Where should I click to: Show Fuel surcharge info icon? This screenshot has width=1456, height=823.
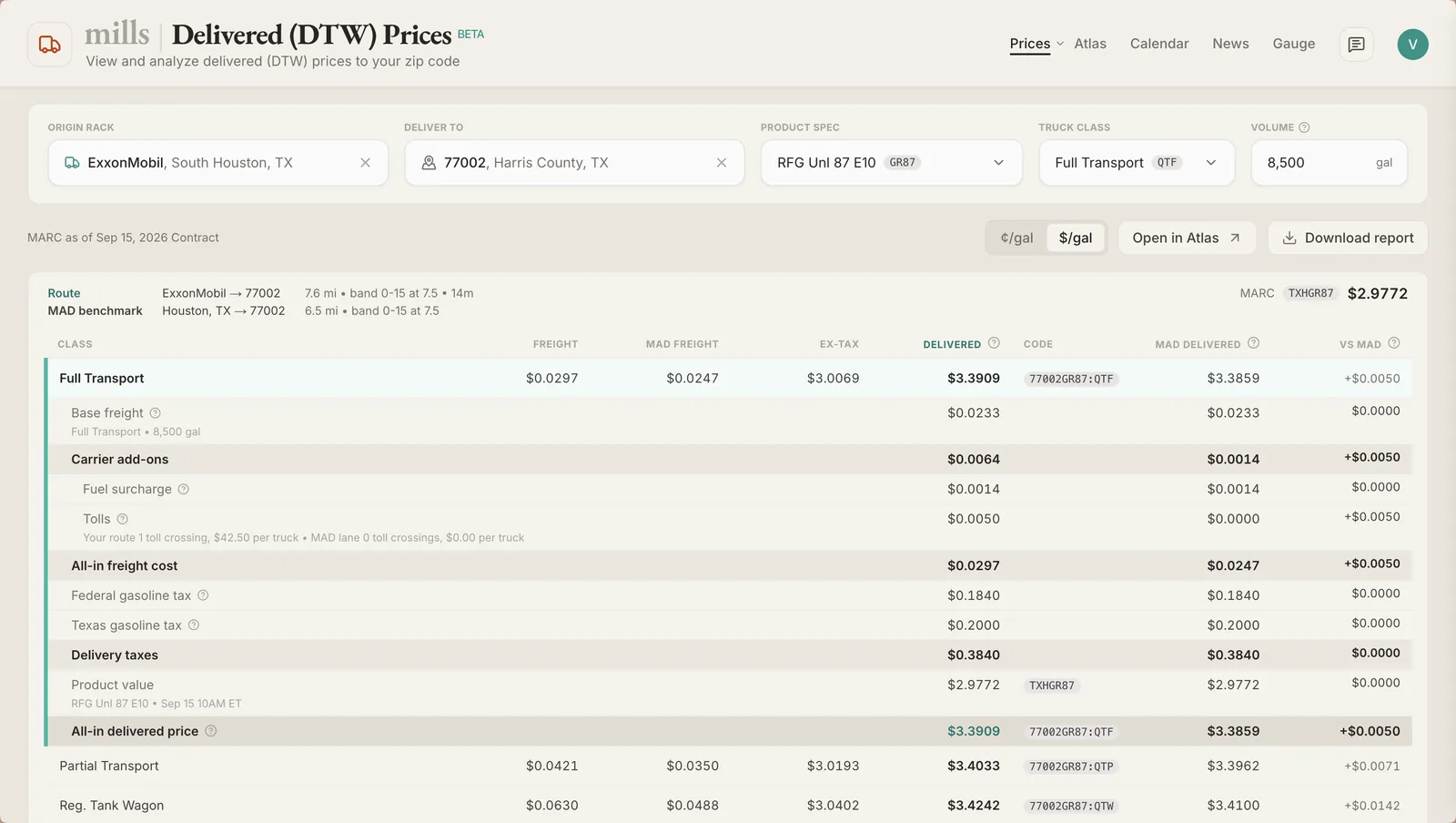coord(183,489)
